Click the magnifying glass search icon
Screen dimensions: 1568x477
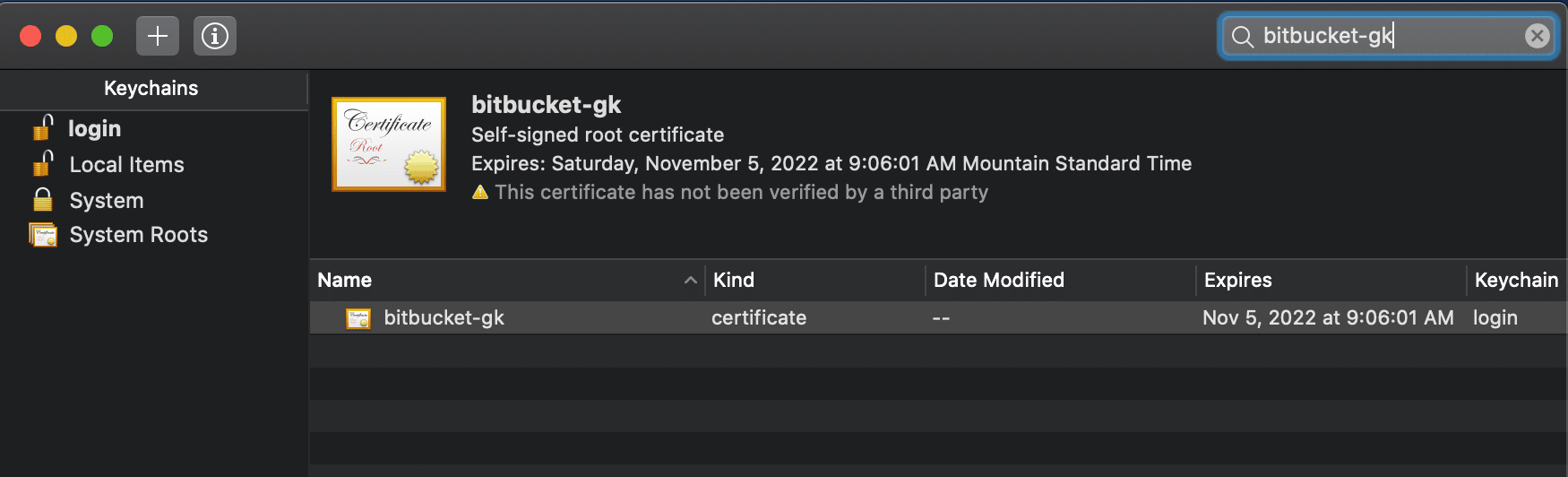click(x=1242, y=36)
